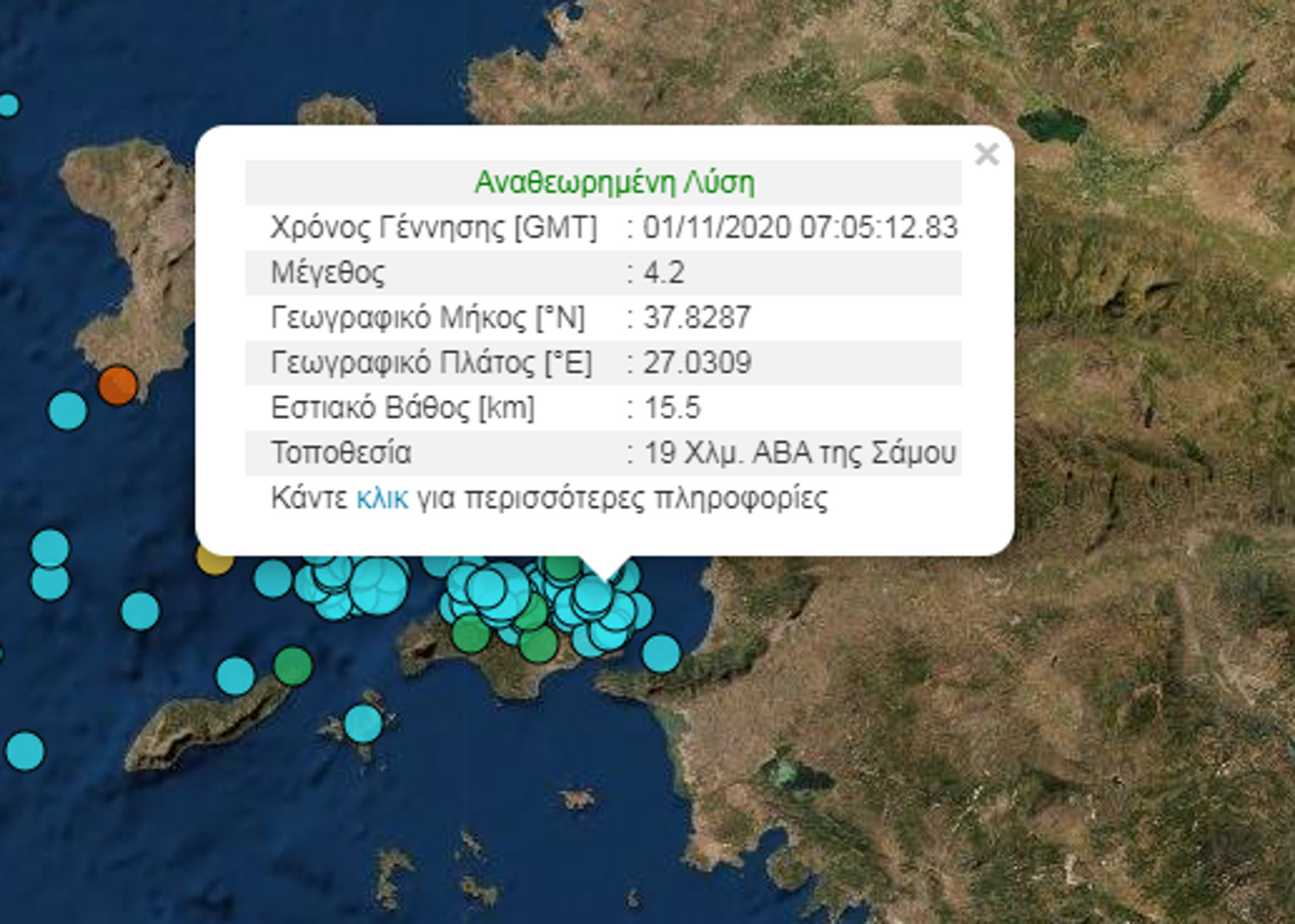Select cyan marker touching the lone green marker
1295x924 pixels.
click(x=235, y=676)
